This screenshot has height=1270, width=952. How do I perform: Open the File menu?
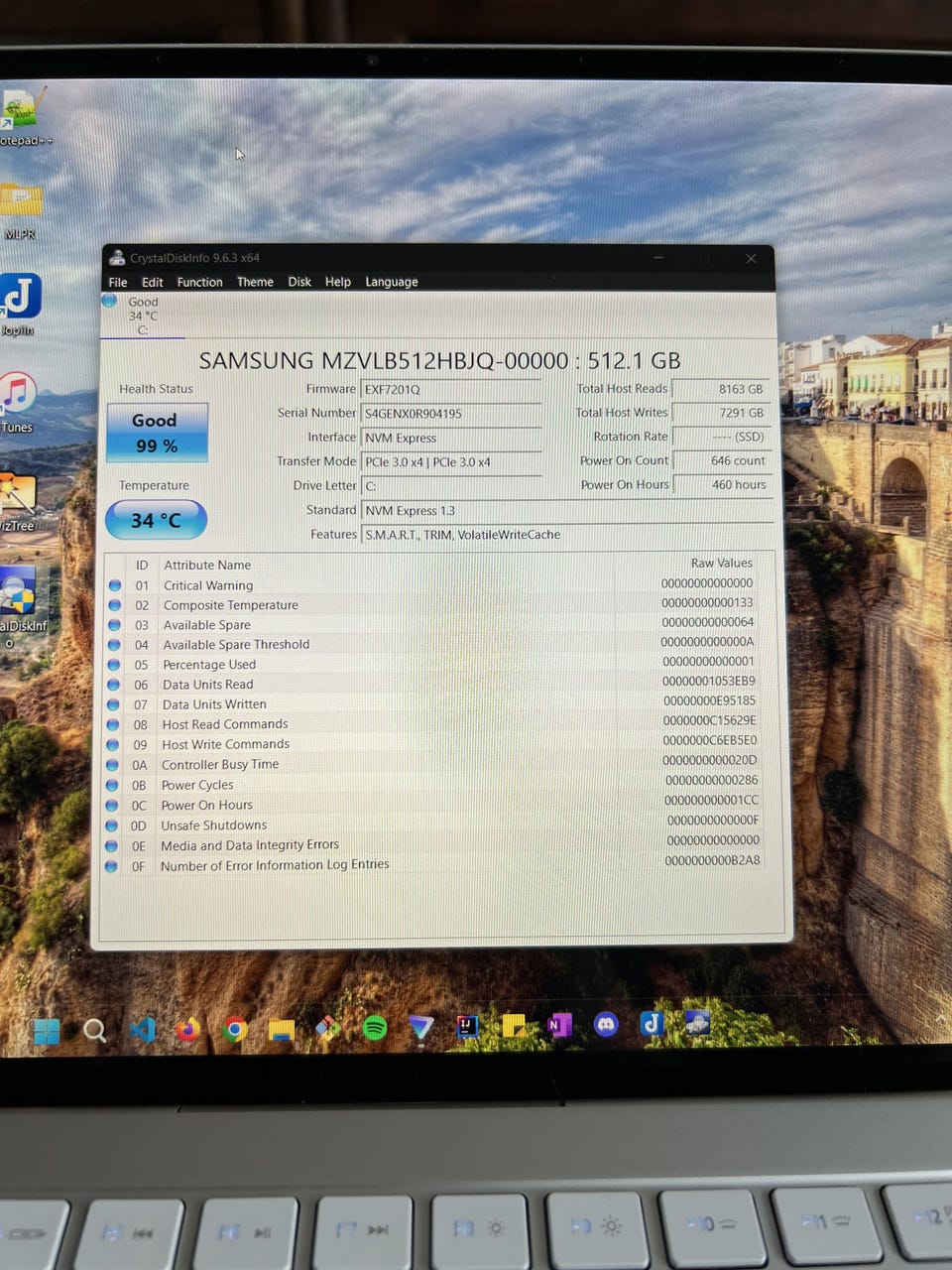coord(118,282)
